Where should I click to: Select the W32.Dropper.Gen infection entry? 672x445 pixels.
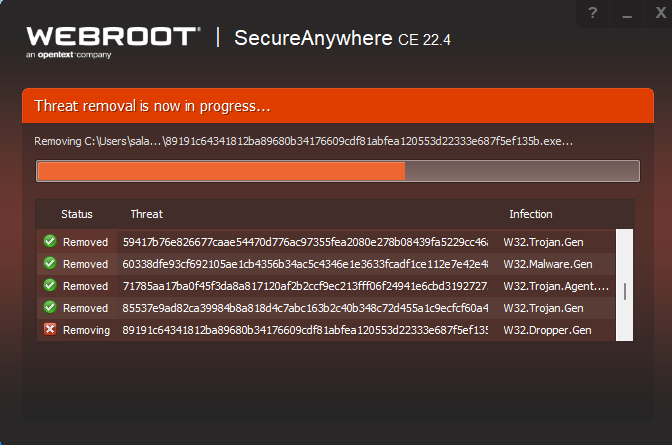point(547,330)
